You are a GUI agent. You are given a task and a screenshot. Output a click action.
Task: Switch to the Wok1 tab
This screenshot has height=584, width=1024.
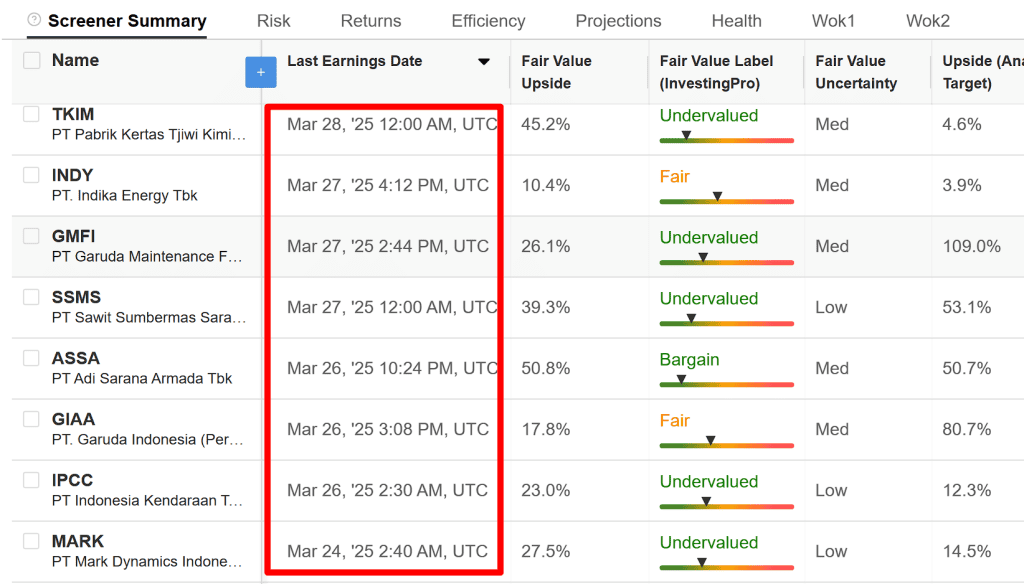click(x=833, y=21)
